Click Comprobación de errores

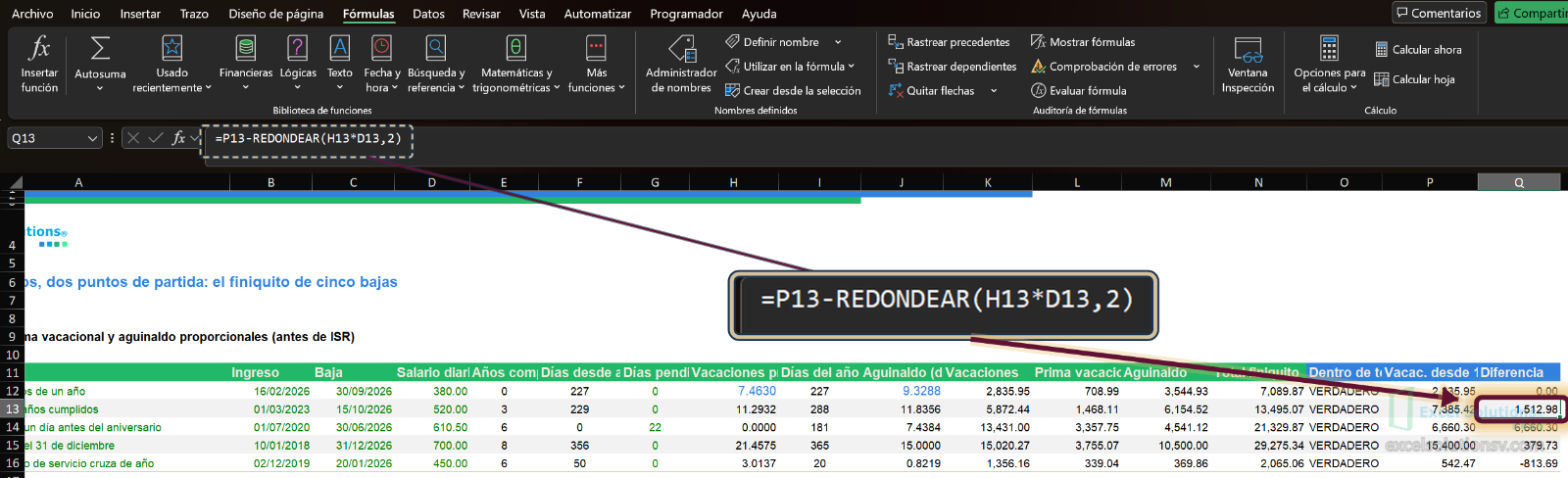pyautogui.click(x=1104, y=67)
